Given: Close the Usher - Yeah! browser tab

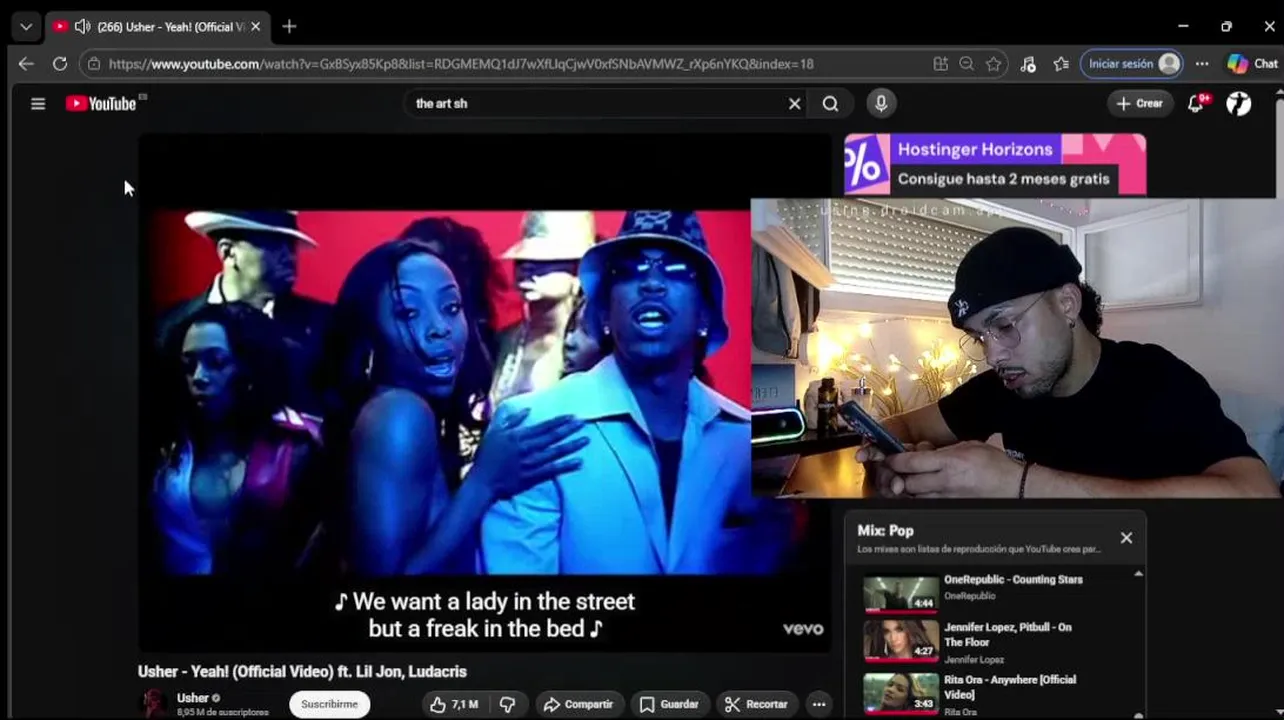Looking at the screenshot, I should 255,27.
